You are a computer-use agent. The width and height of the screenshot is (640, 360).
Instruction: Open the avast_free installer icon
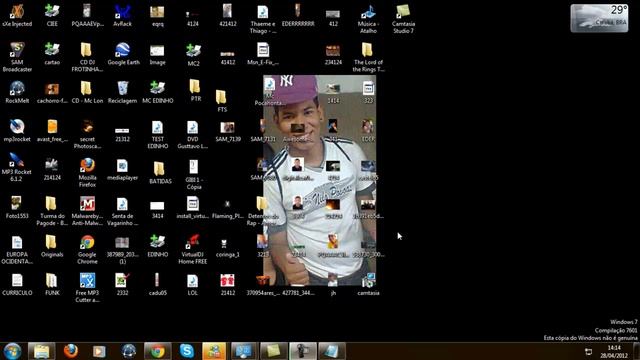click(52, 131)
